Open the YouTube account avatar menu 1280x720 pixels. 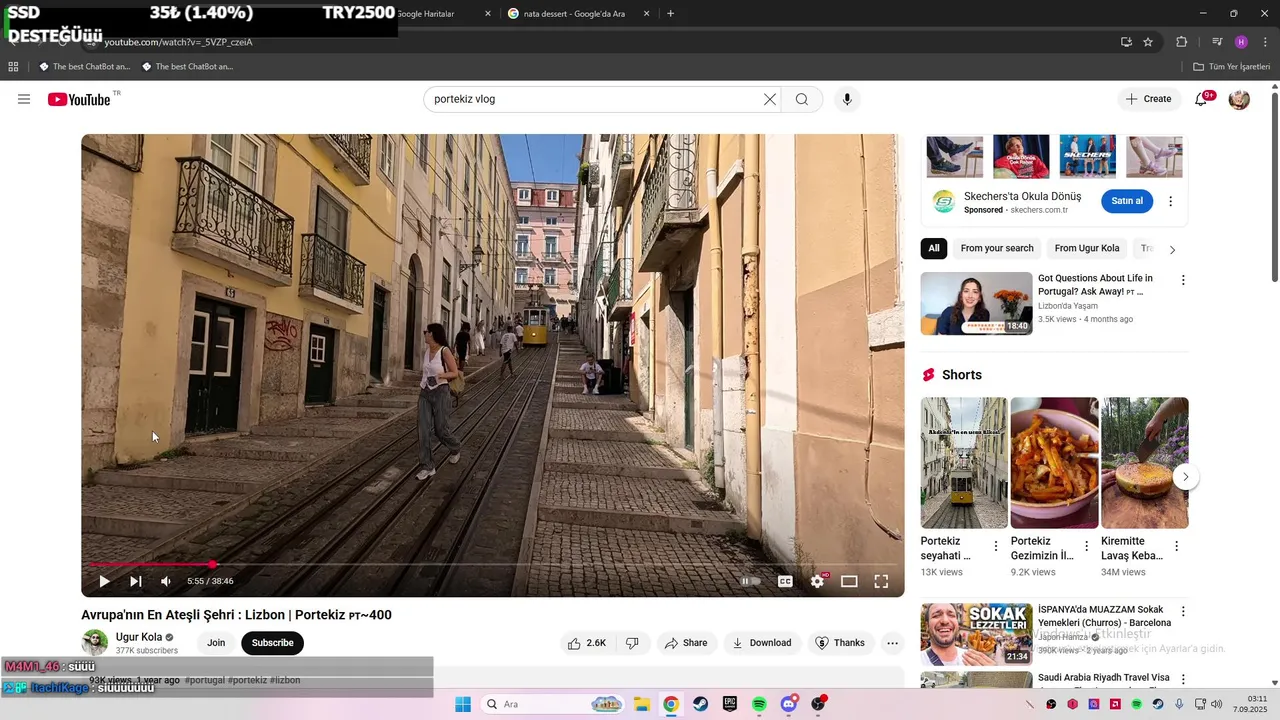click(x=1239, y=99)
